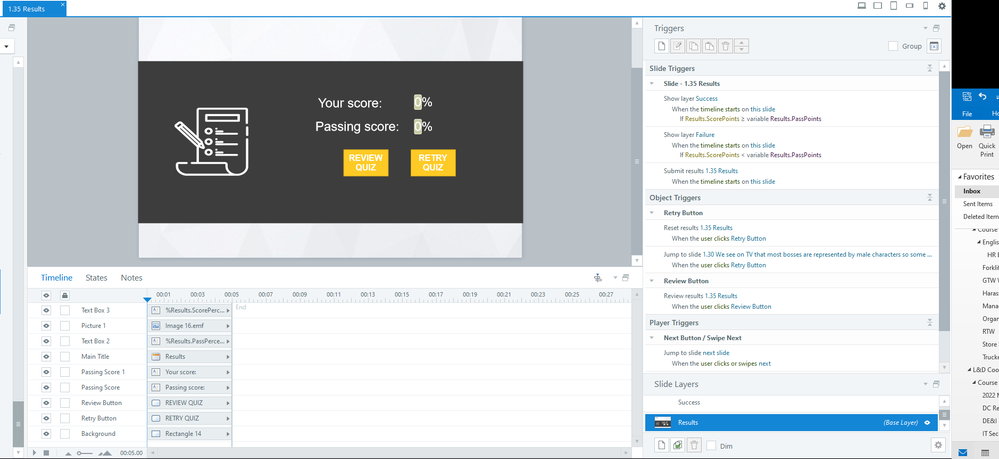Hide the Picture 1 timeline object
The height and width of the screenshot is (459, 999).
pyautogui.click(x=46, y=325)
